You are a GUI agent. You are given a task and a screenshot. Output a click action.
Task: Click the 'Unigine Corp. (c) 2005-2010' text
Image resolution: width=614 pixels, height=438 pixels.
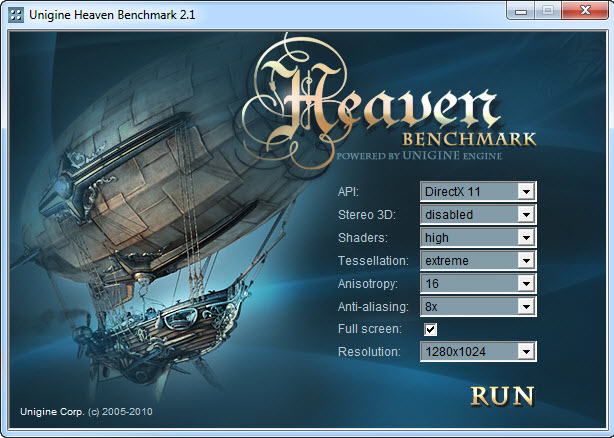86,412
